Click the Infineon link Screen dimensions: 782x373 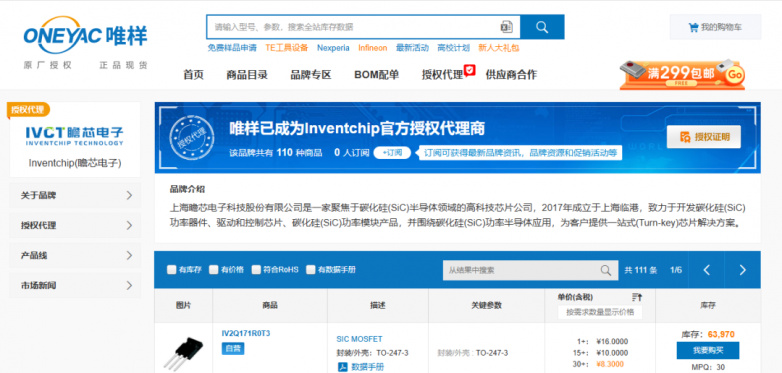[x=373, y=48]
